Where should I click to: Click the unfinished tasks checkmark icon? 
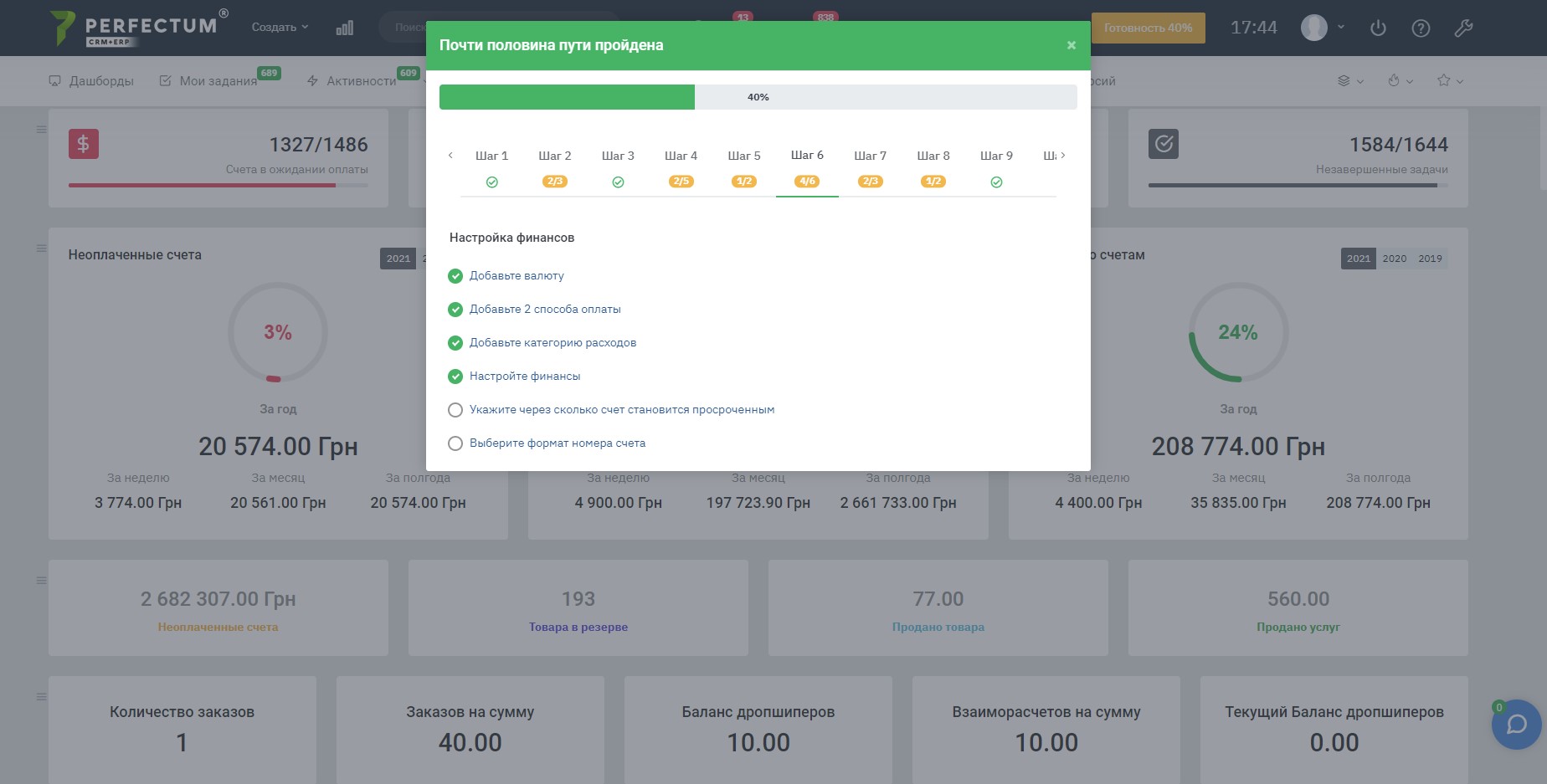tap(1164, 144)
